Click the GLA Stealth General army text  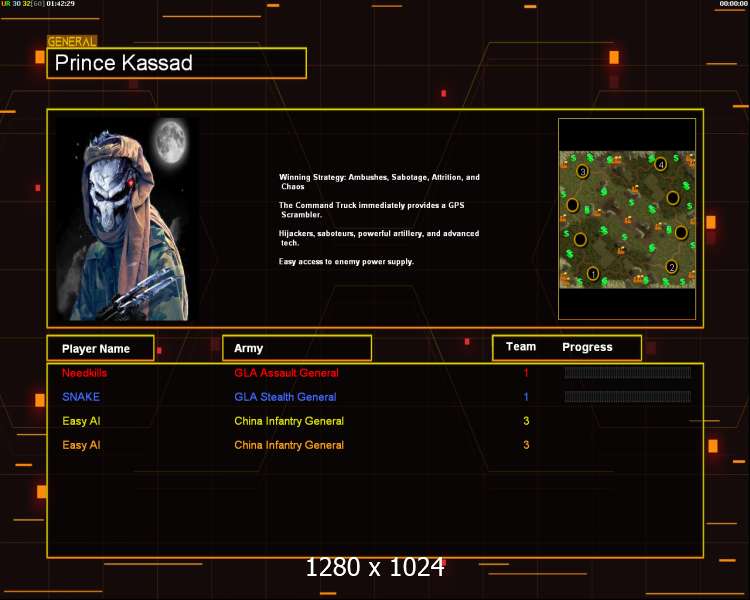click(x=285, y=397)
